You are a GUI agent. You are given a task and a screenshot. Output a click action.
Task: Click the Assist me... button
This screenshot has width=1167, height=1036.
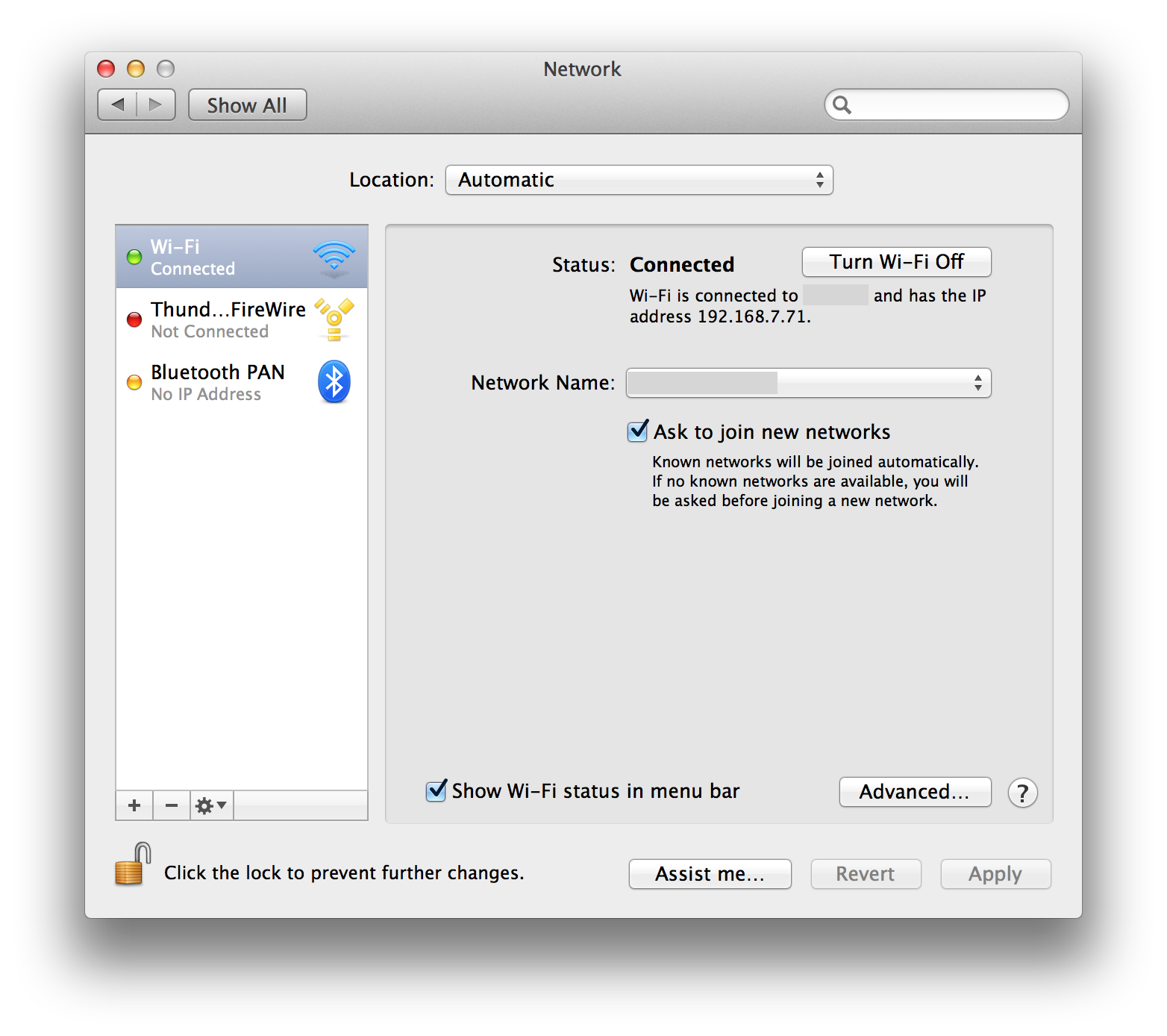click(x=710, y=874)
